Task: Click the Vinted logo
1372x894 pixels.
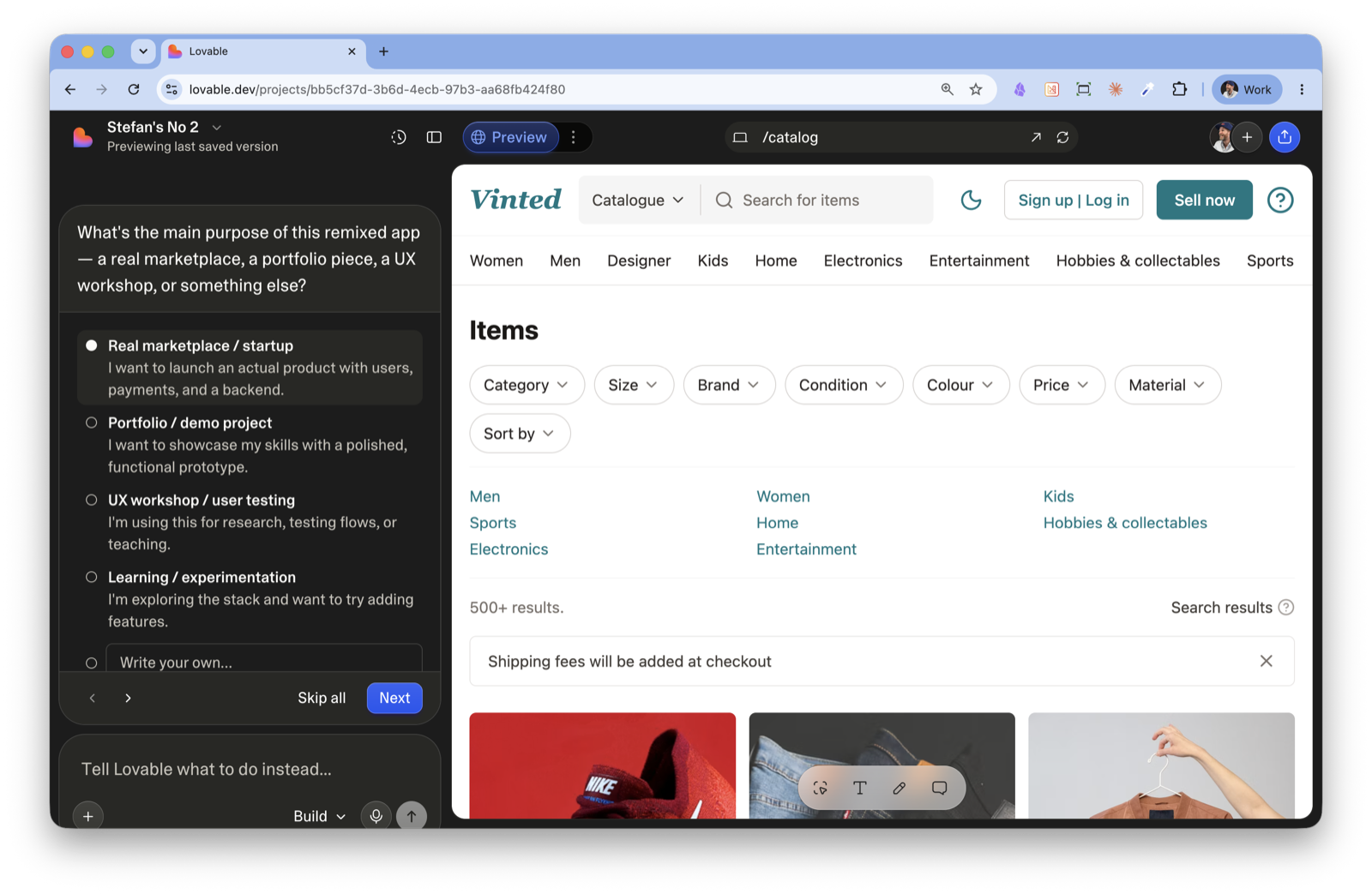Action: point(515,200)
